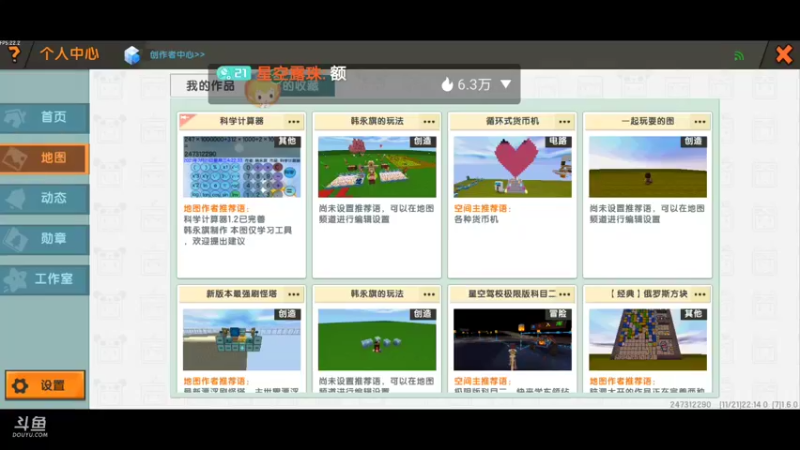
Task: Open the first 韩永旗的玩法 thumbnail with the character
Action: (377, 167)
